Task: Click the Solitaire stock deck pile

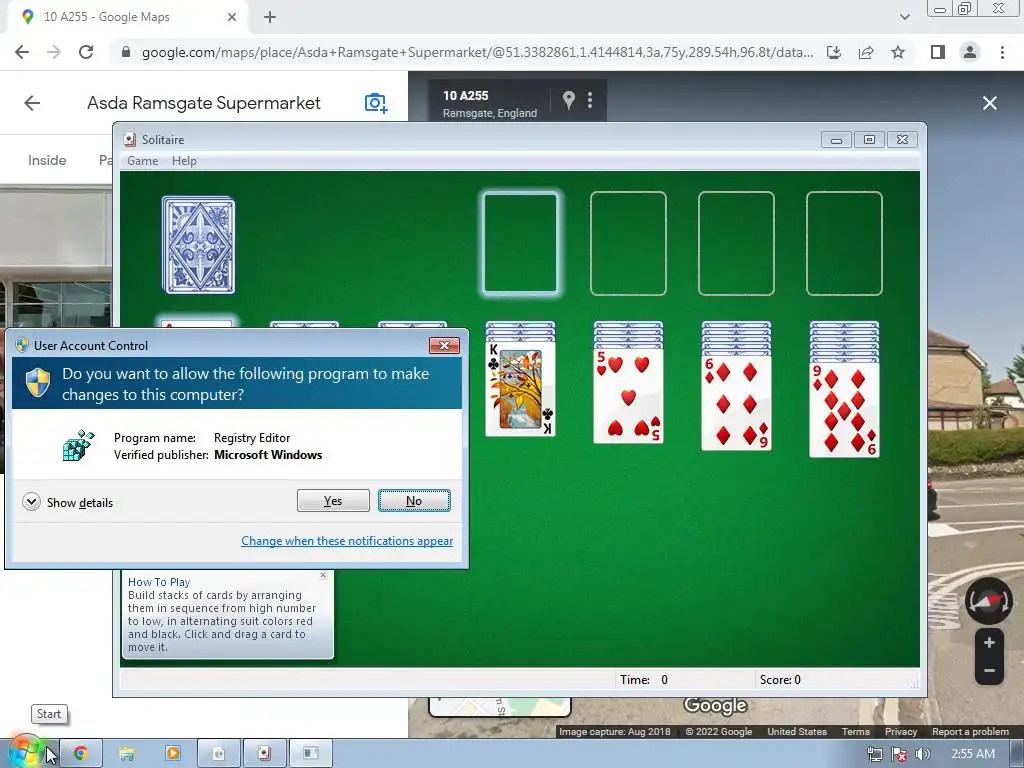Action: [x=199, y=246]
